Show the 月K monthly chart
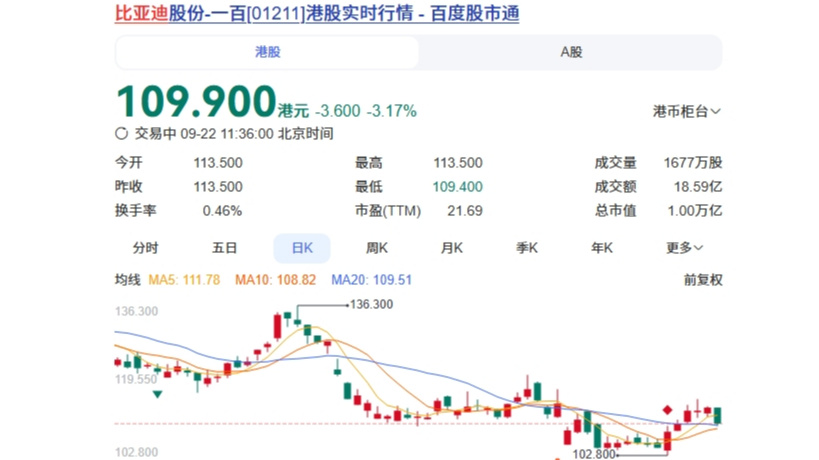This screenshot has width=819, height=460. point(452,248)
